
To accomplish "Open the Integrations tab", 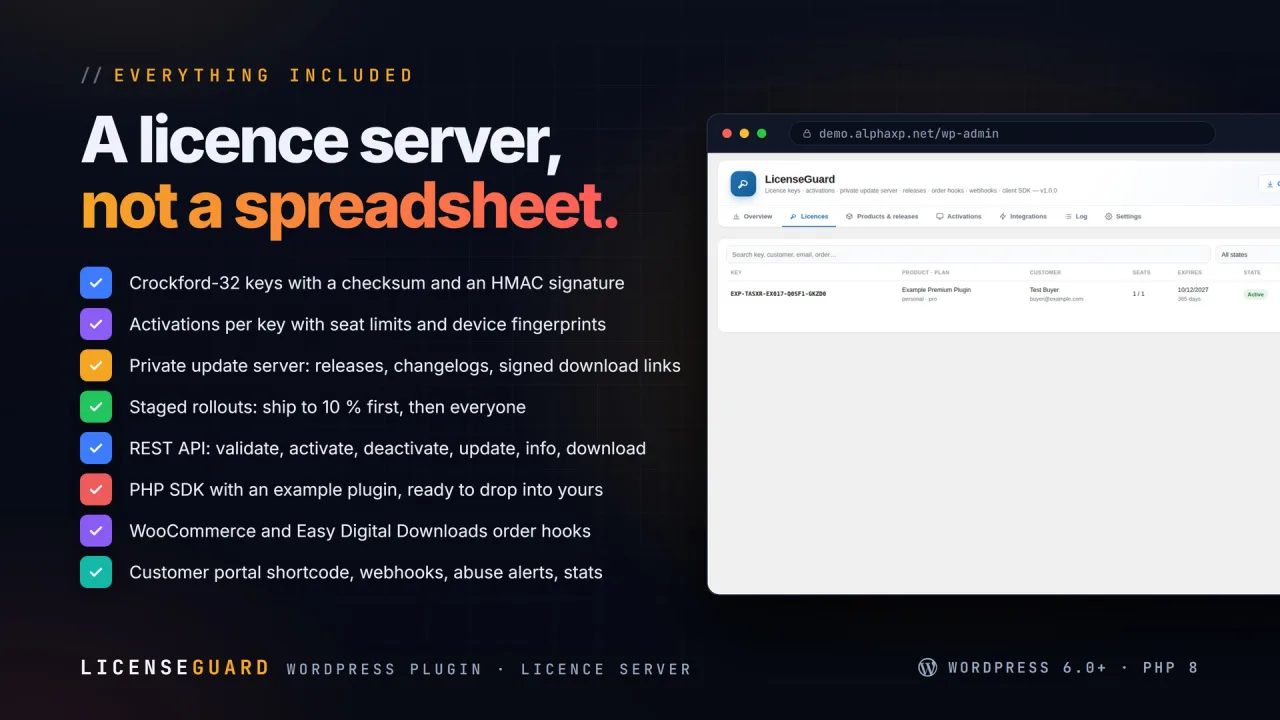I will tap(1023, 216).
